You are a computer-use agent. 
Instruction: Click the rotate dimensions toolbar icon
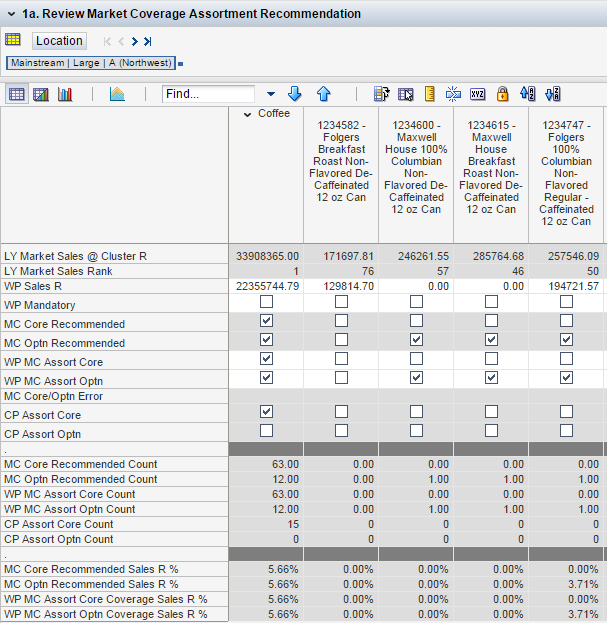pyautogui.click(x=382, y=94)
